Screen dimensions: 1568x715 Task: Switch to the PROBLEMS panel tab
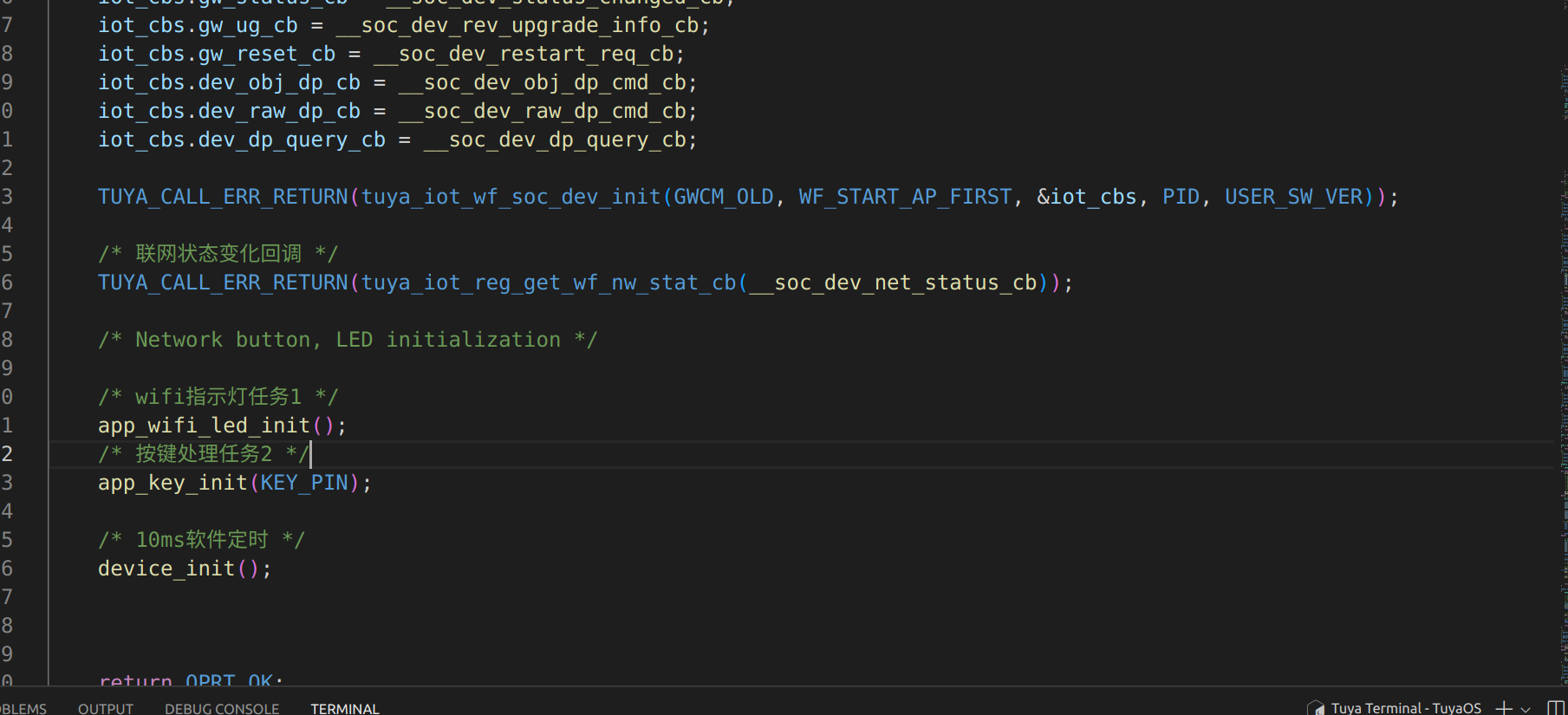click(23, 708)
